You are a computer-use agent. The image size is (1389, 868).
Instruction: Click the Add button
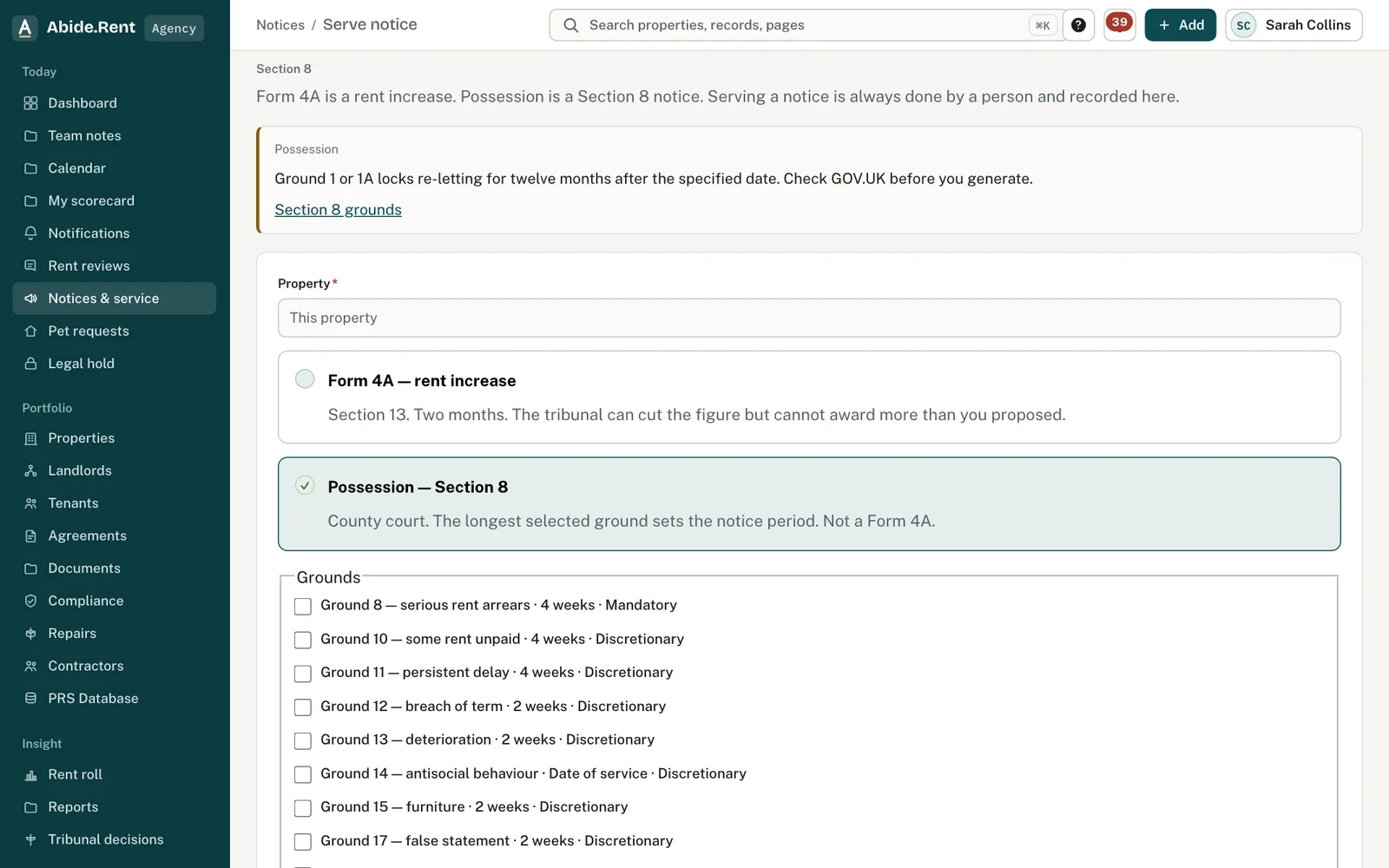[1180, 25]
